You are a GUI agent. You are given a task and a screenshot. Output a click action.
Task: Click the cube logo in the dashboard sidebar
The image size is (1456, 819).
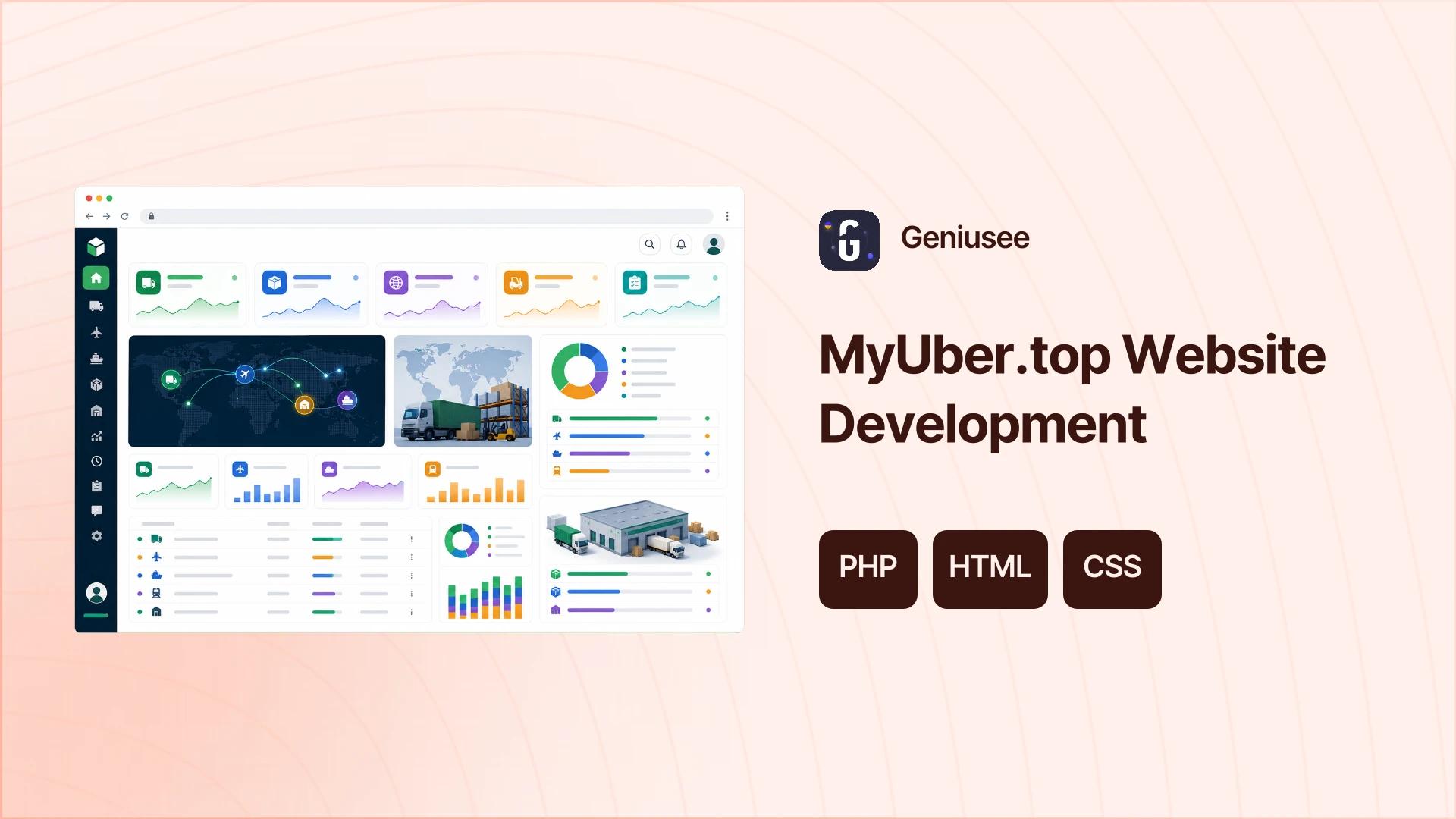coord(96,246)
